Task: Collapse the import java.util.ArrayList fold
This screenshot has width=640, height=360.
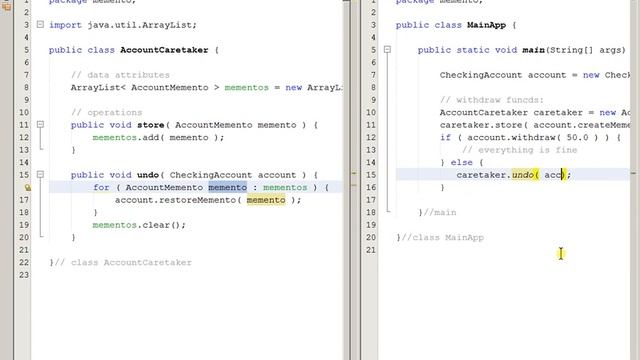Action: (40, 24)
